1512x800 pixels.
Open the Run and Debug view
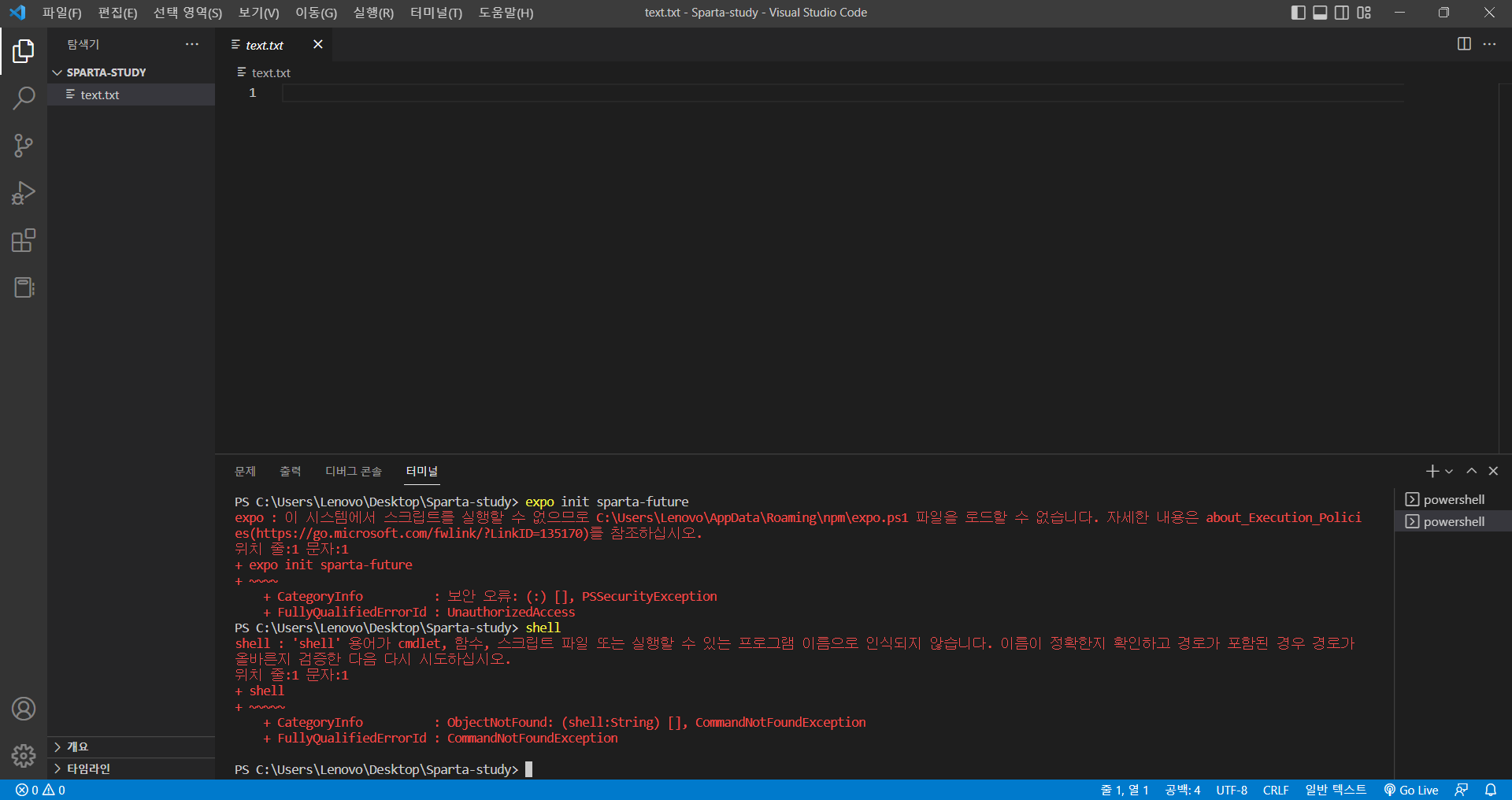pyautogui.click(x=24, y=193)
